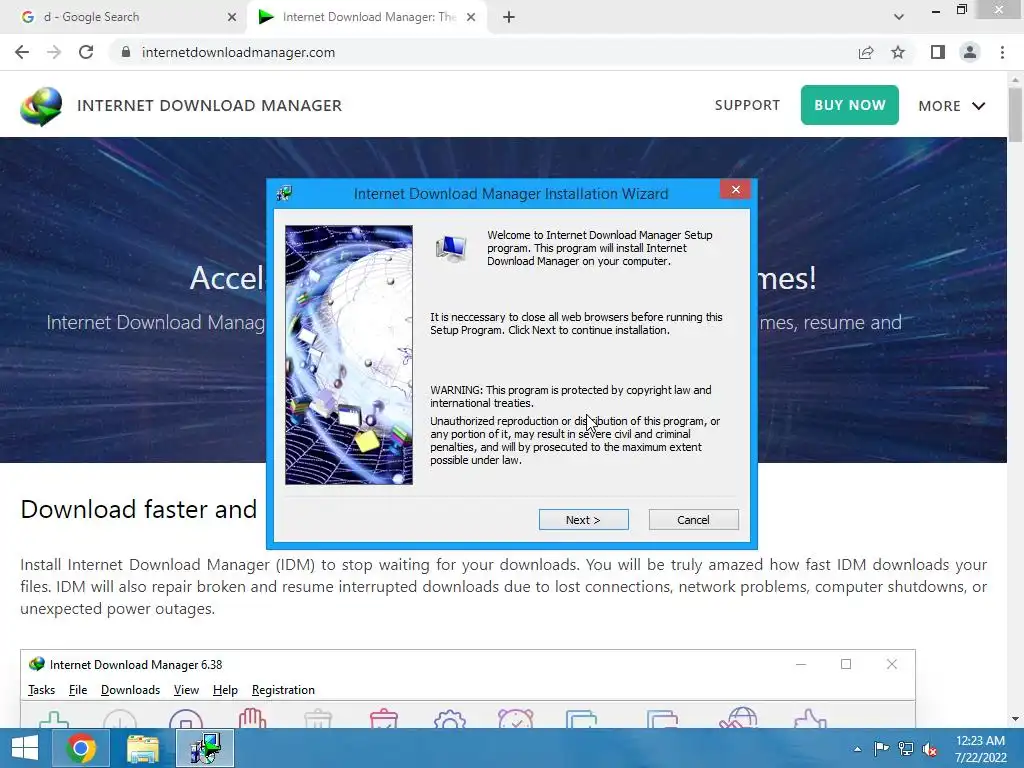Click the globe artwork in the wizard
This screenshot has height=768, width=1024.
point(349,355)
